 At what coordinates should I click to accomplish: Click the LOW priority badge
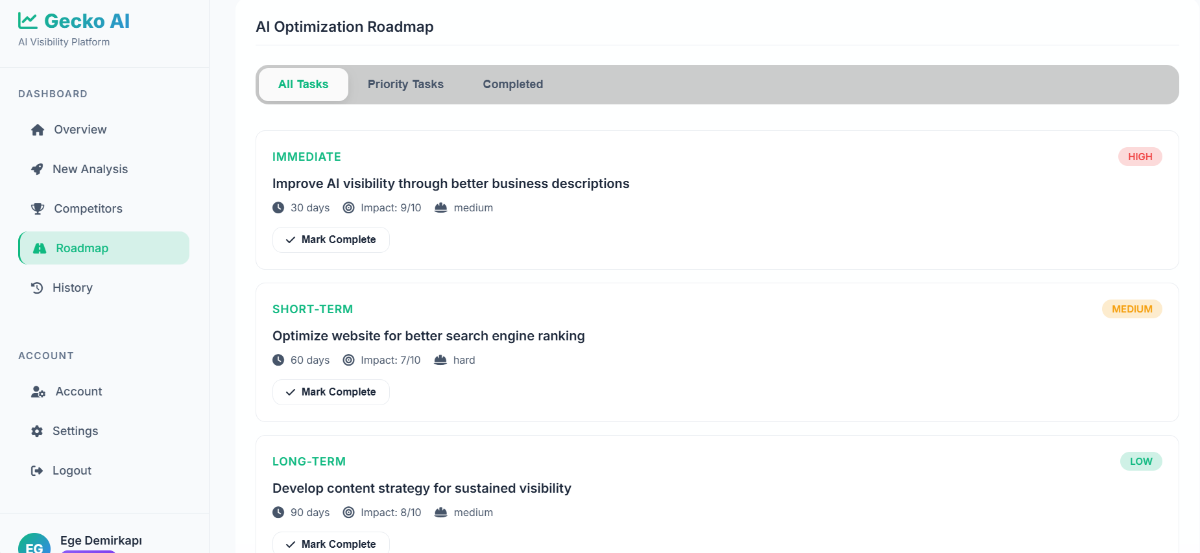tap(1141, 461)
